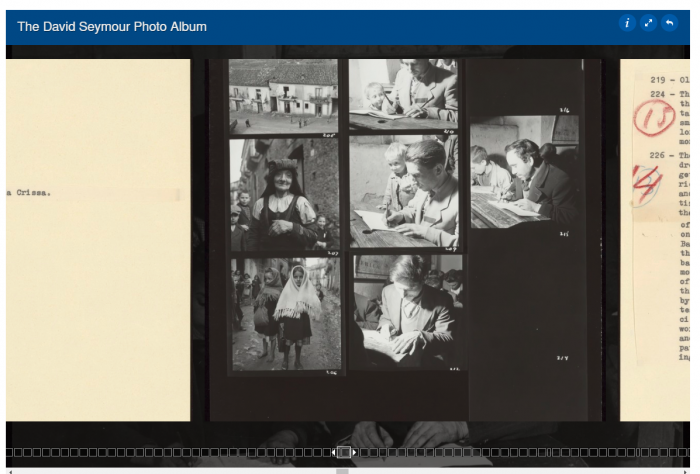Go to next page using right arrow in page strip
The image size is (700, 474).
(x=354, y=452)
